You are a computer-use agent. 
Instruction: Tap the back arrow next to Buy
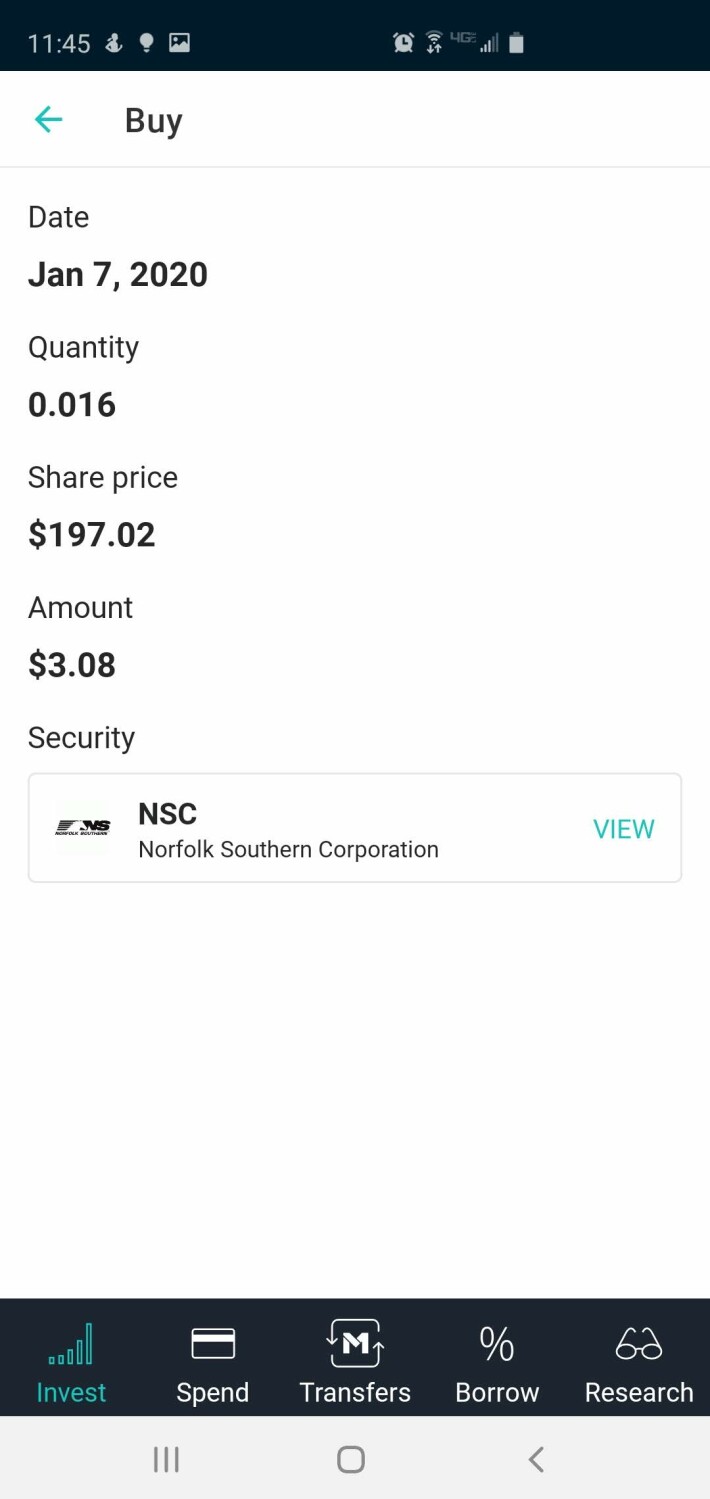pos(48,120)
